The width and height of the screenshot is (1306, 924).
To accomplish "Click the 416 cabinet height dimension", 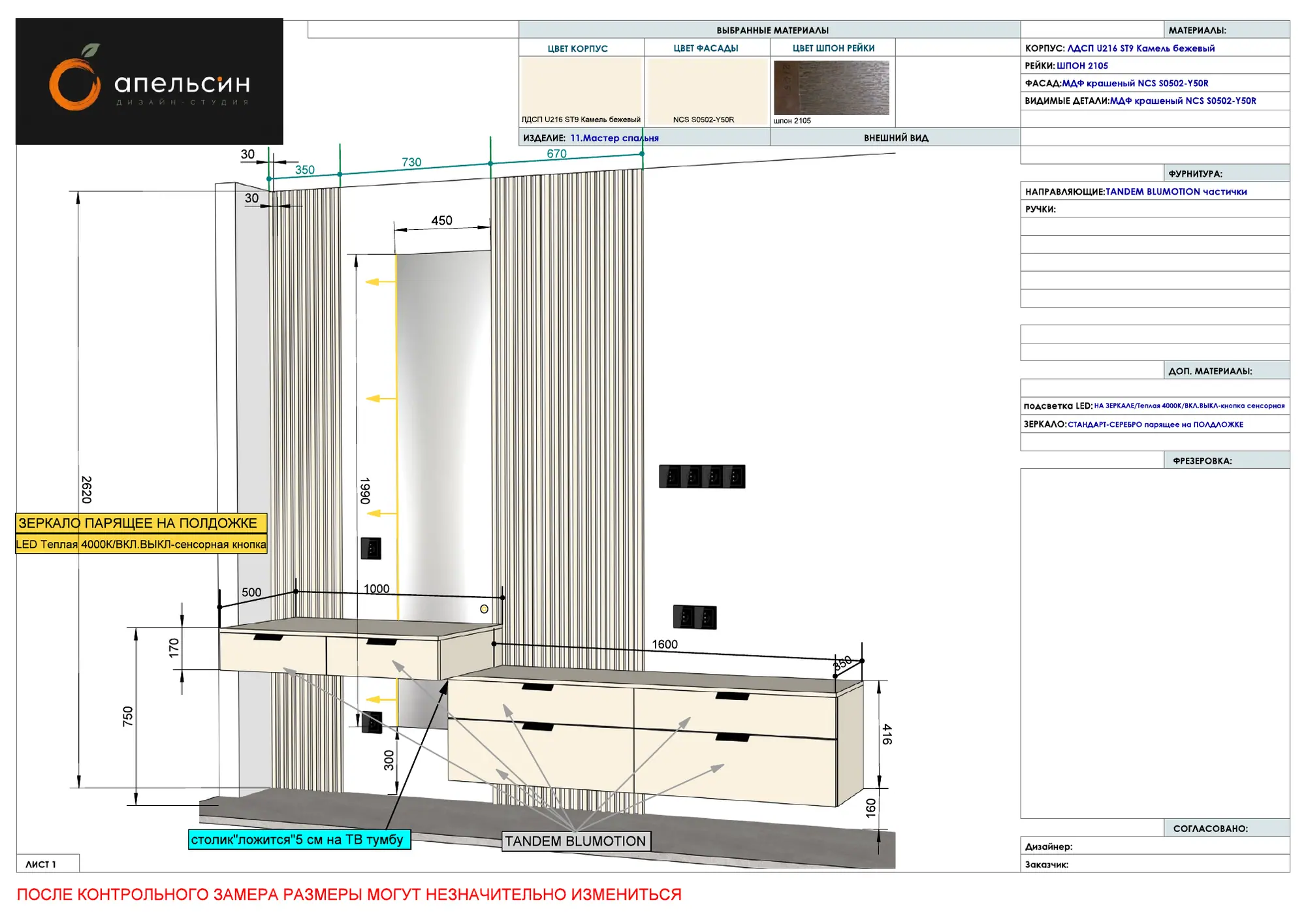I will (x=887, y=734).
